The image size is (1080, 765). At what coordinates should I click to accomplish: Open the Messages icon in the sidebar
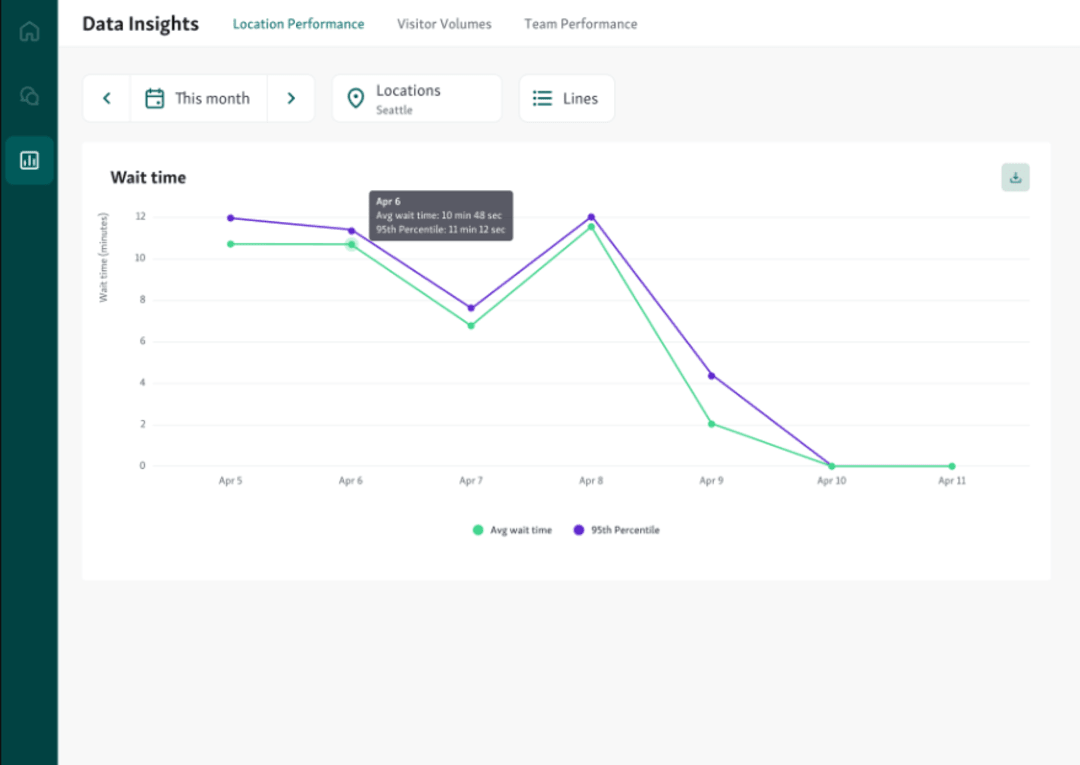point(29,96)
